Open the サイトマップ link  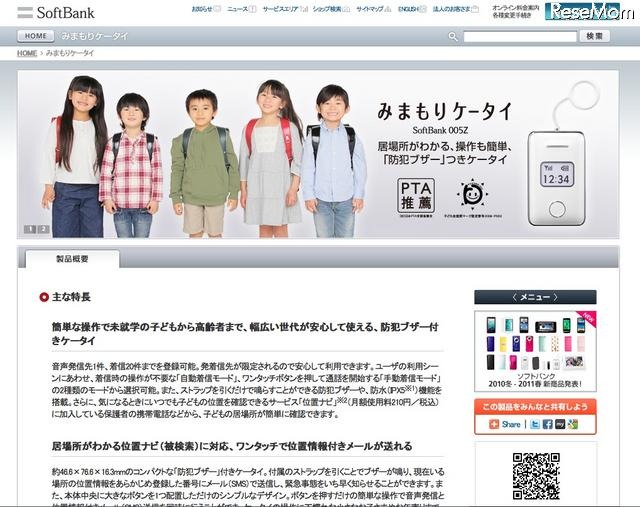373,9
